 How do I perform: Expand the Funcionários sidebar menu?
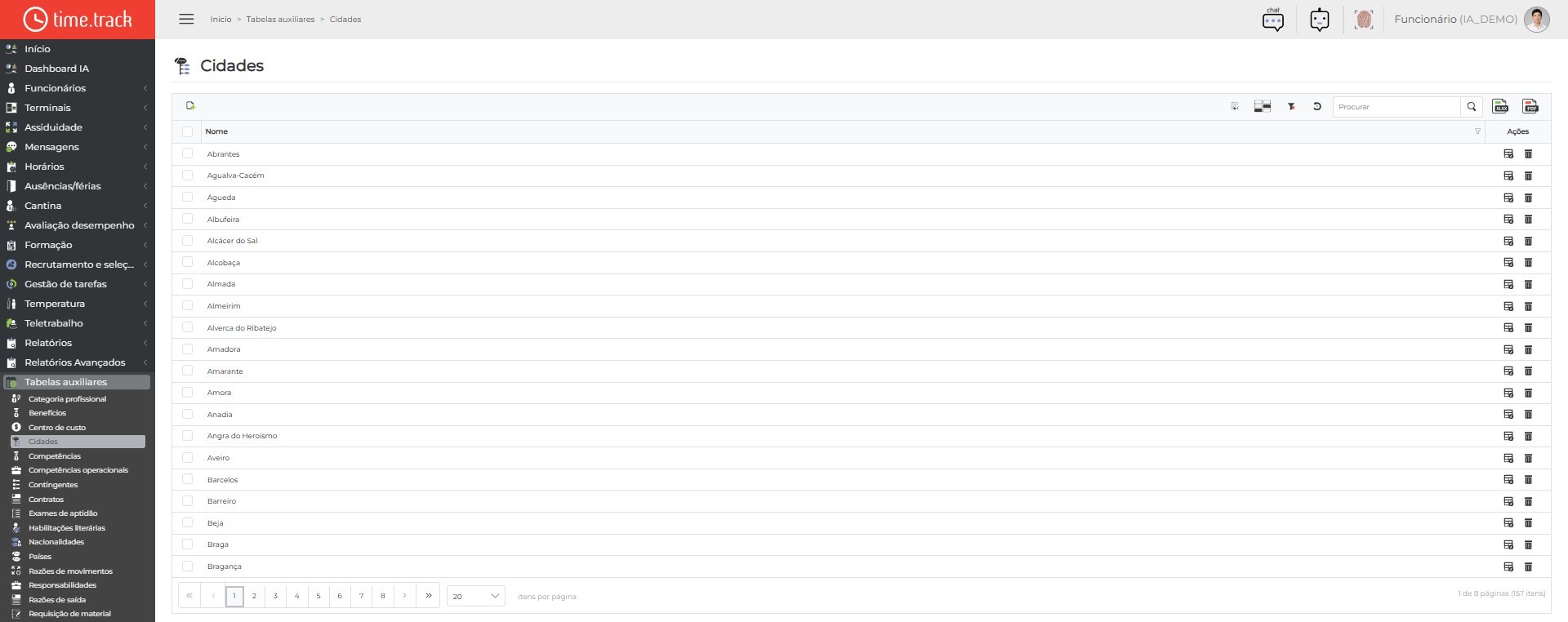click(x=78, y=88)
